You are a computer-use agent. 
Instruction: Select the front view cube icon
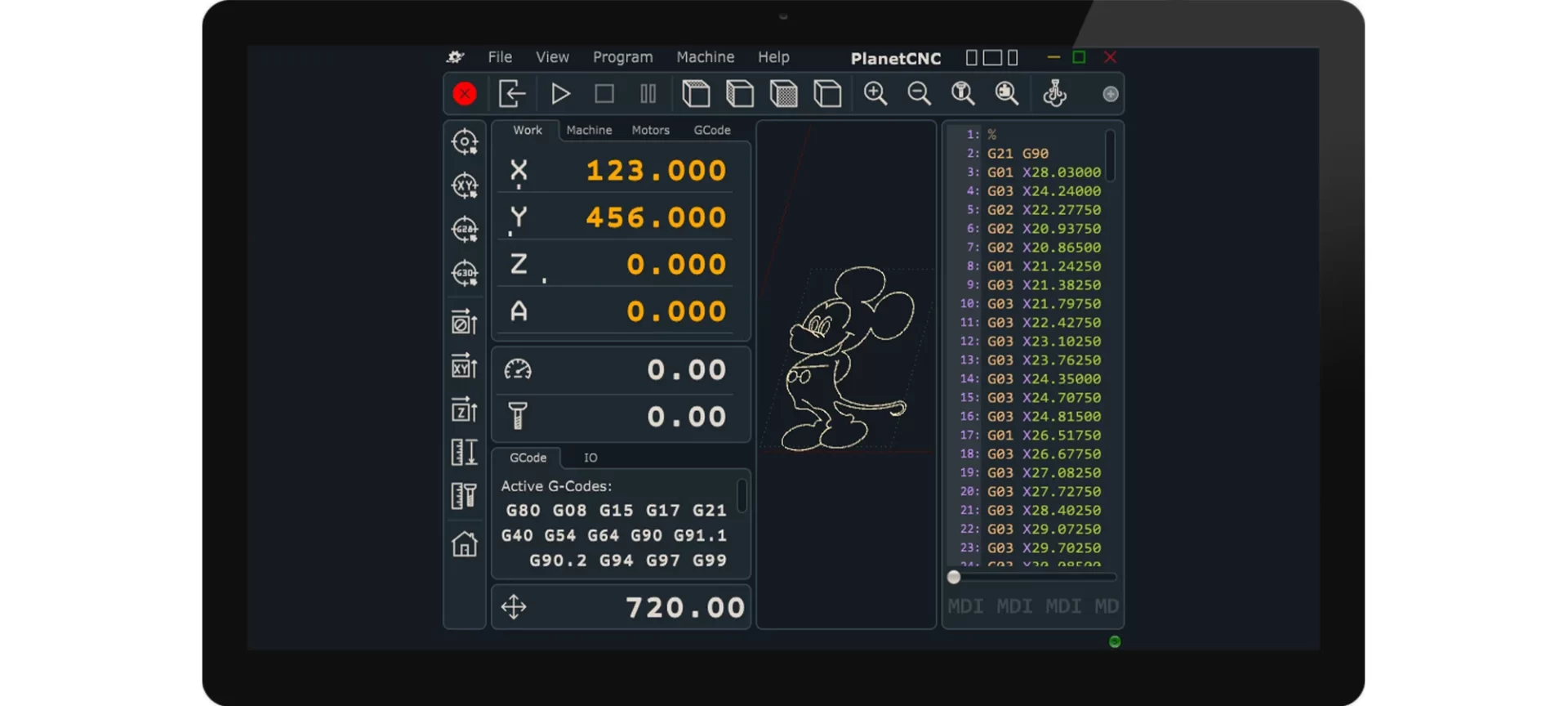click(784, 94)
